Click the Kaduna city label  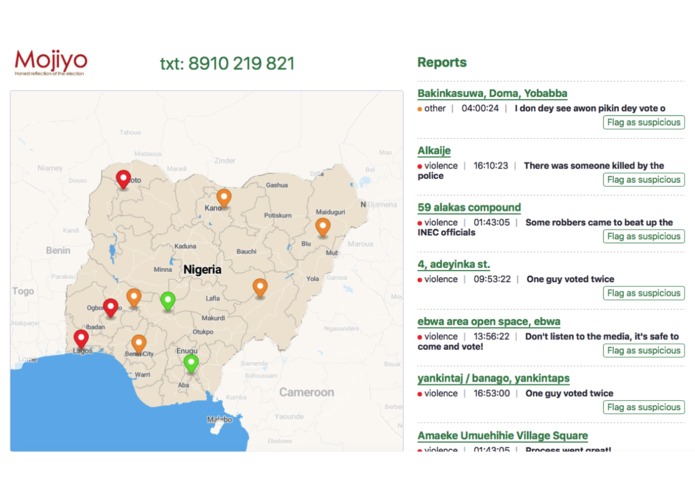pos(185,246)
